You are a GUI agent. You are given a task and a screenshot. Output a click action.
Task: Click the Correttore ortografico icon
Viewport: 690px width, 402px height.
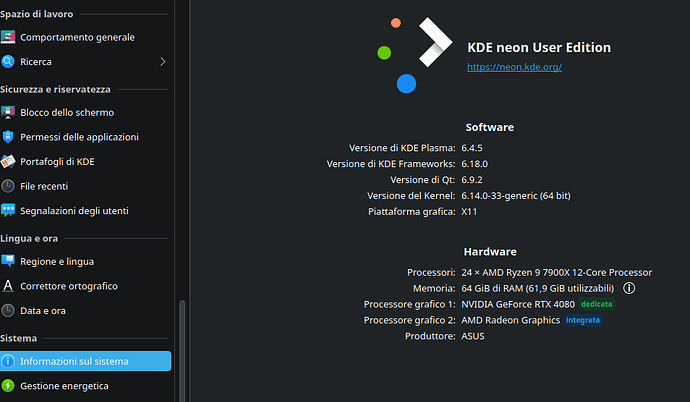point(8,286)
